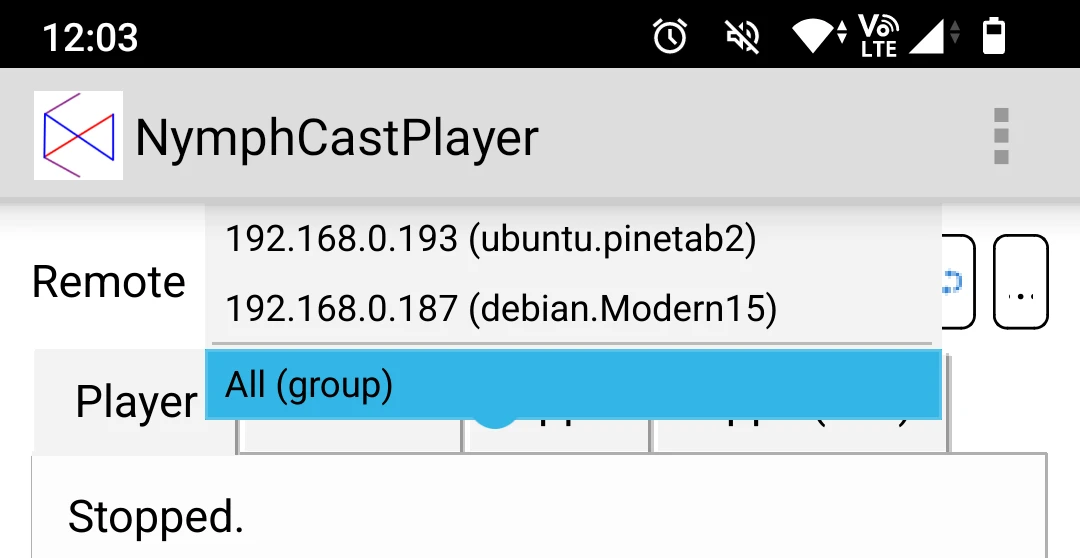Tap the NymphCastPlayer title text

pos(337,138)
